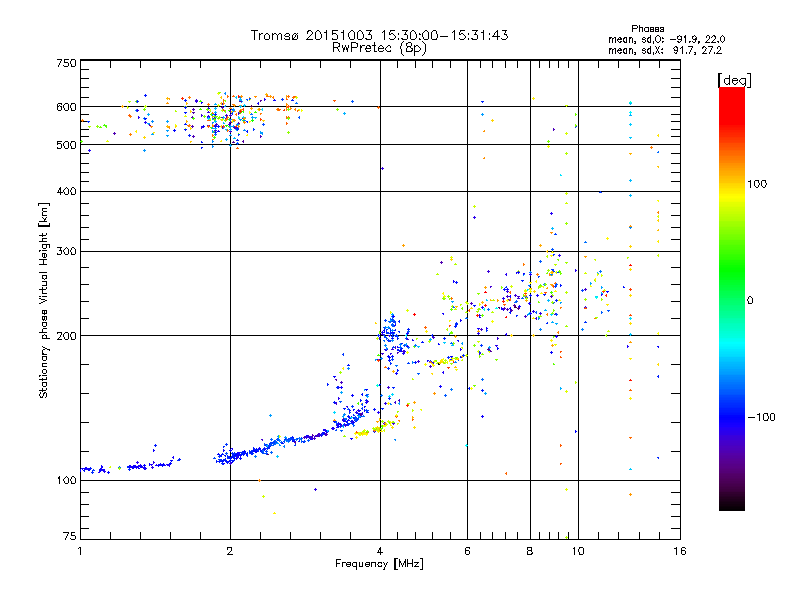Click the y-axis tick label '400'
This screenshot has height=600, width=800.
66,191
